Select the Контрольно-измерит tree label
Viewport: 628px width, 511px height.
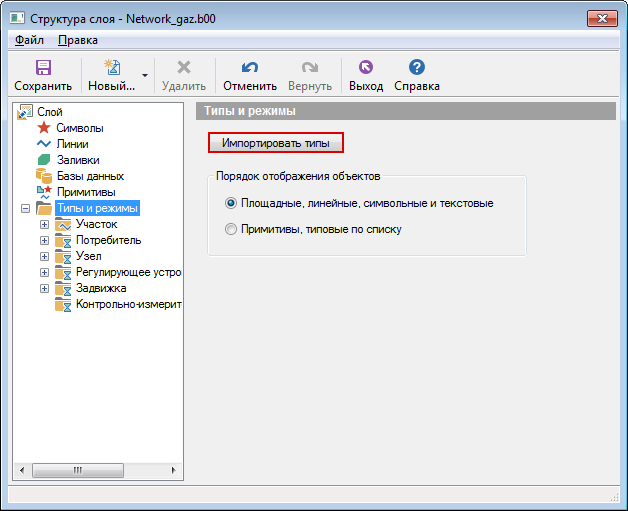pos(129,304)
